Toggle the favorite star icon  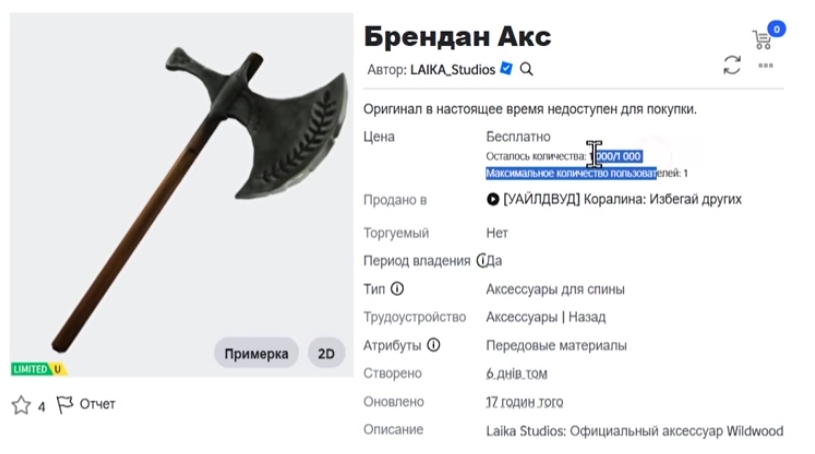(21, 405)
